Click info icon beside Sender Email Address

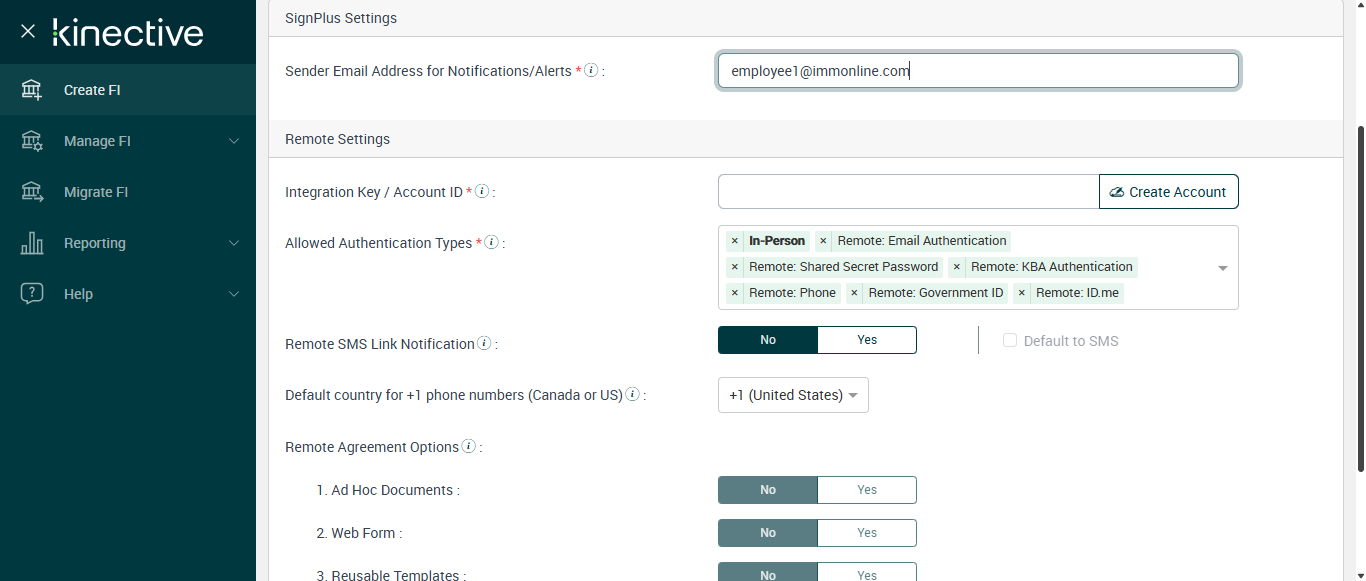591,71
